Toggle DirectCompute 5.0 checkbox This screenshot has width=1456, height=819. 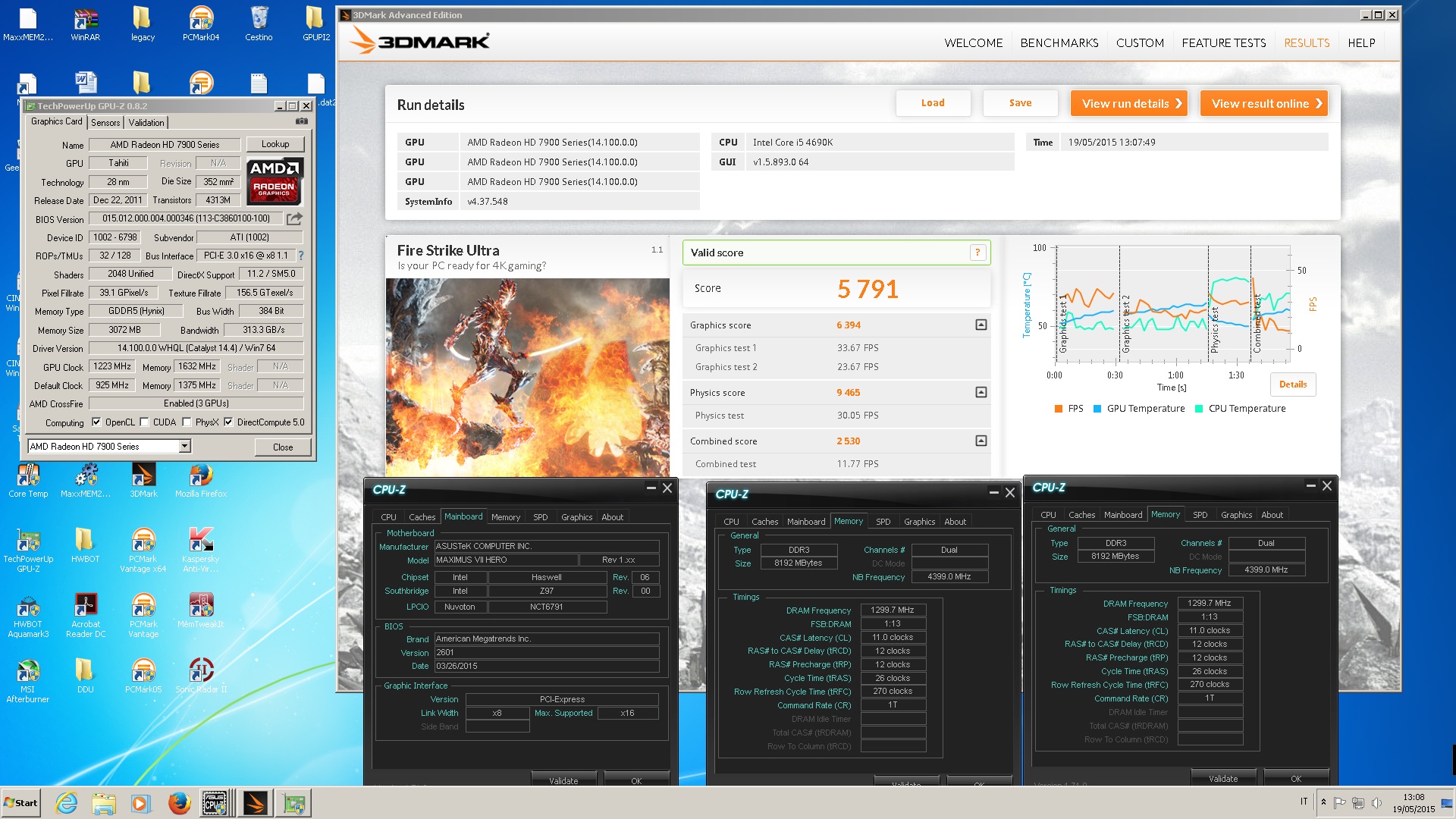(228, 422)
